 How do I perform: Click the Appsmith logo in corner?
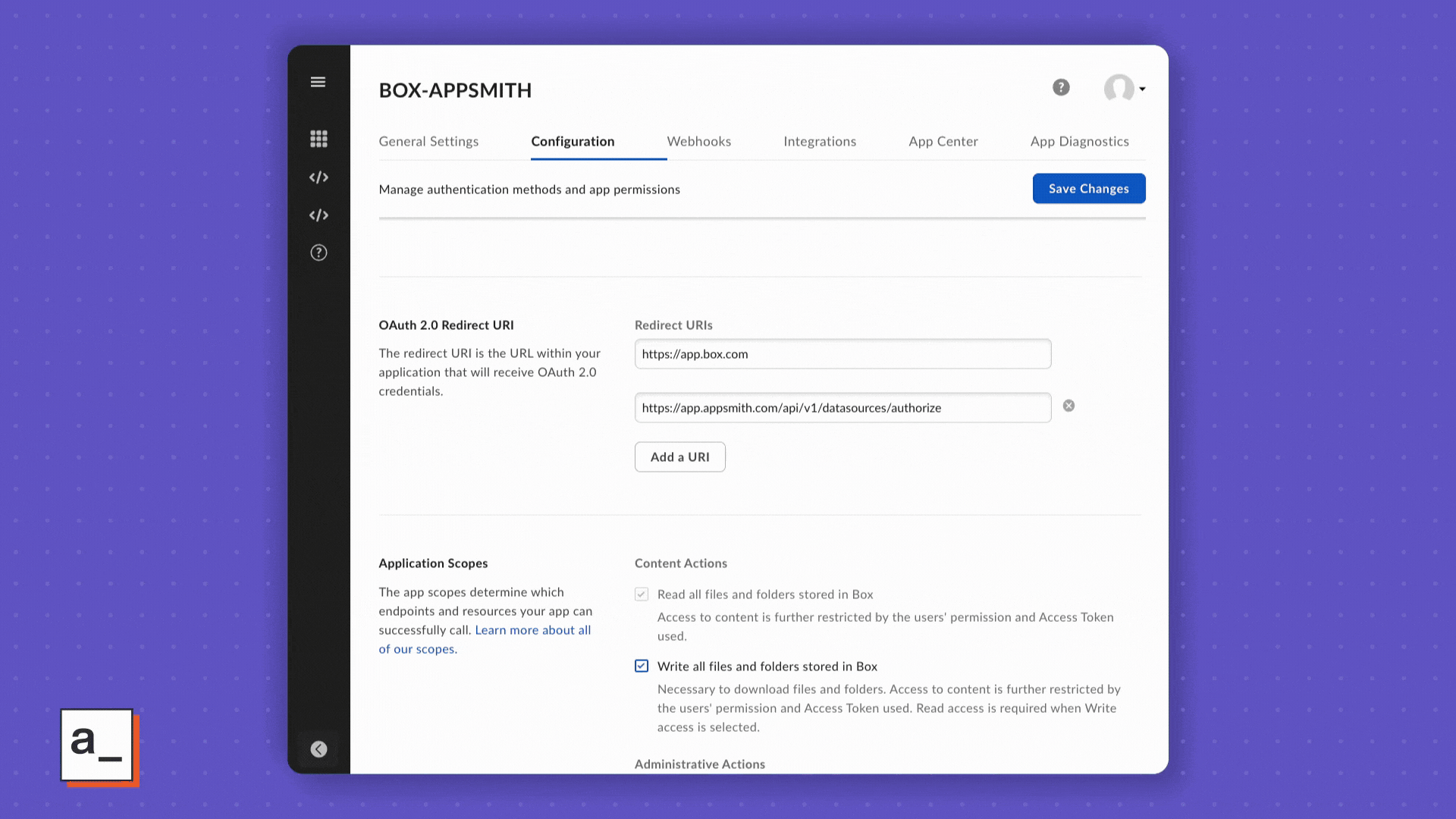coord(97,745)
